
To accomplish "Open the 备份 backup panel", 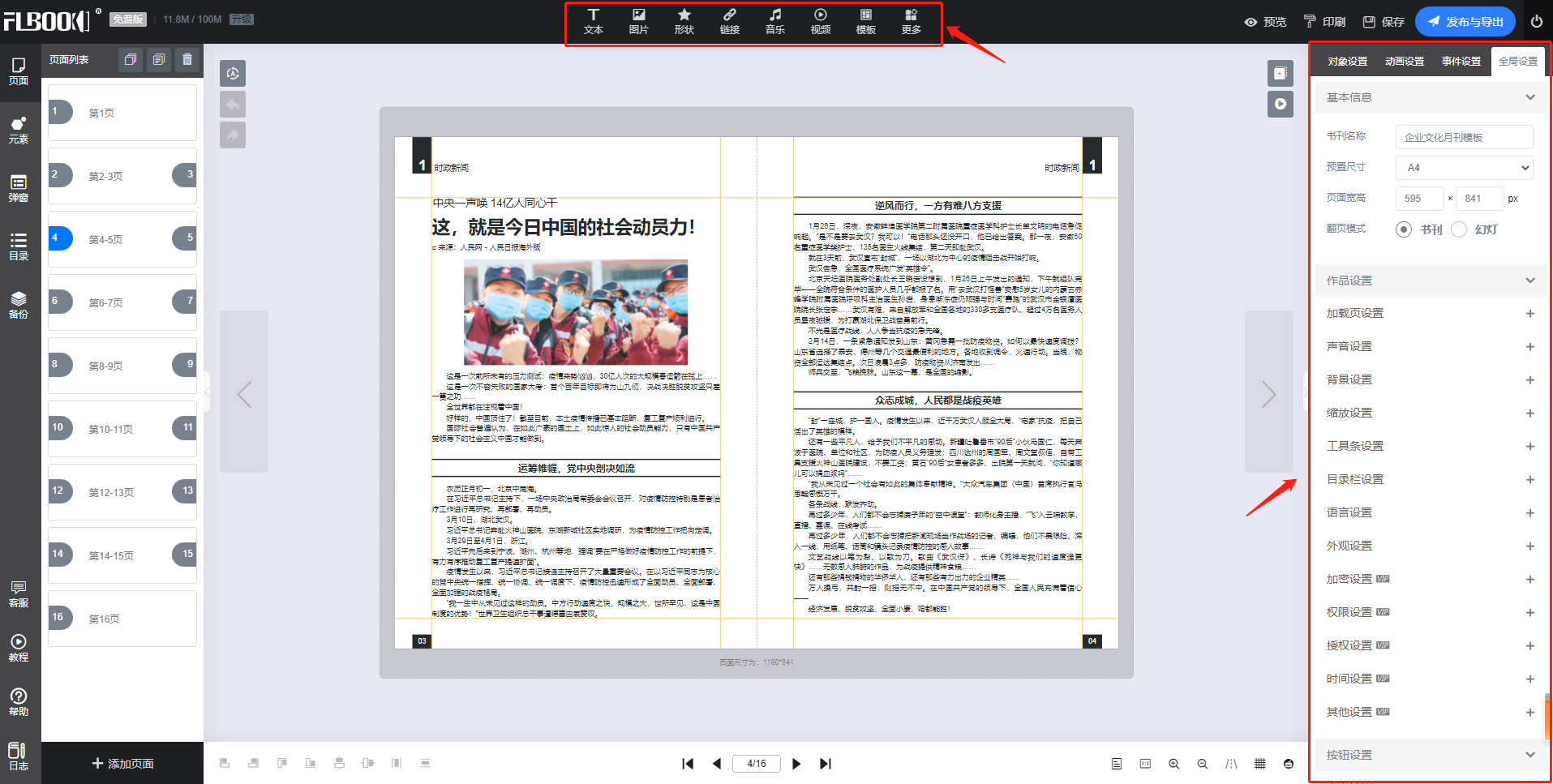I will click(19, 305).
